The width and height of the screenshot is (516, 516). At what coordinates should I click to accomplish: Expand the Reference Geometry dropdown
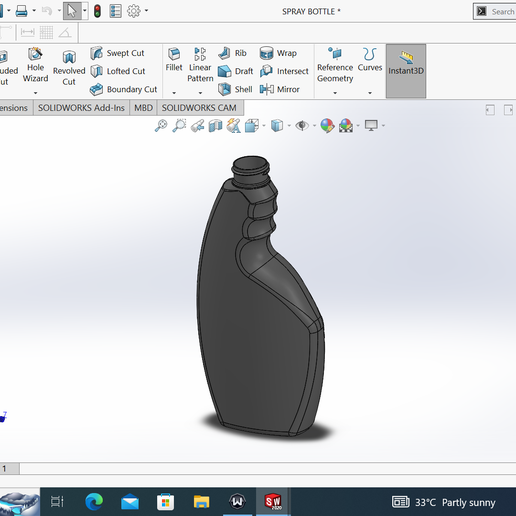click(335, 93)
